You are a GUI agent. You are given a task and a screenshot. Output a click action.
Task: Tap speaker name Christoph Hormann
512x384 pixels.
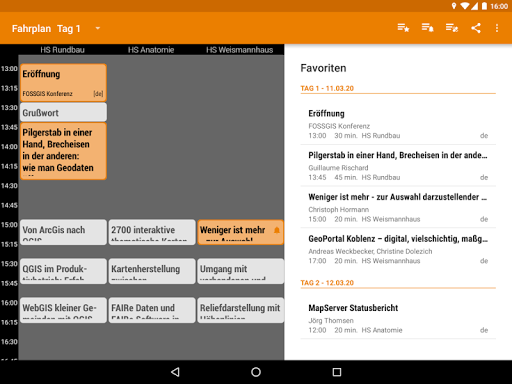point(339,209)
